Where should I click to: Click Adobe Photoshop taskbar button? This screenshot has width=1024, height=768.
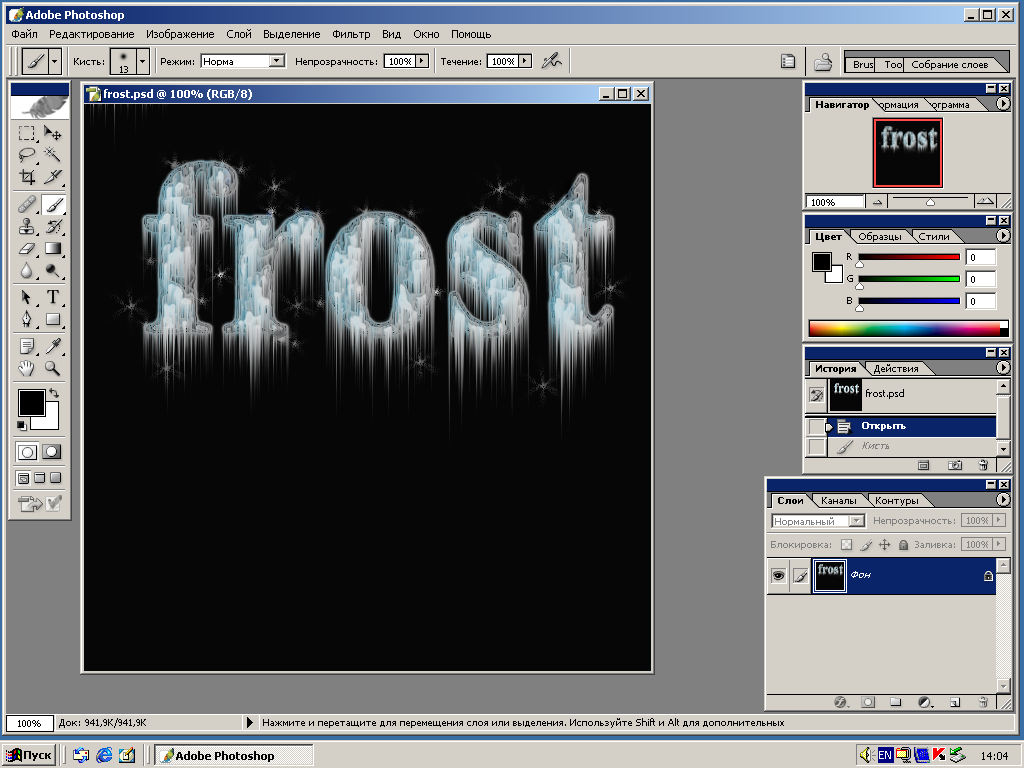(234, 756)
